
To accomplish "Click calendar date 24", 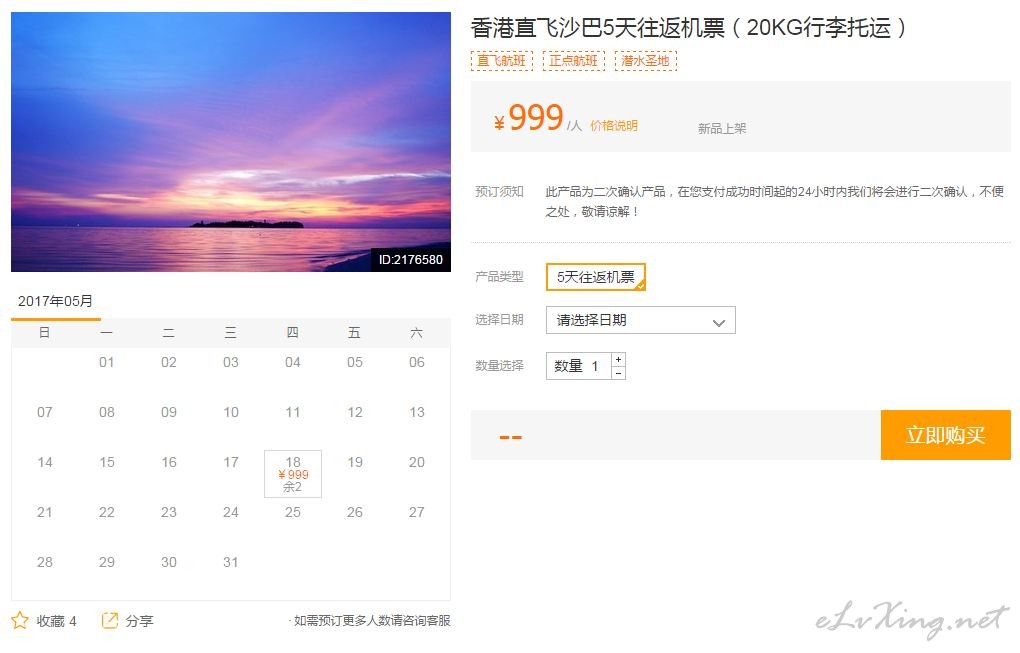I will 231,513.
